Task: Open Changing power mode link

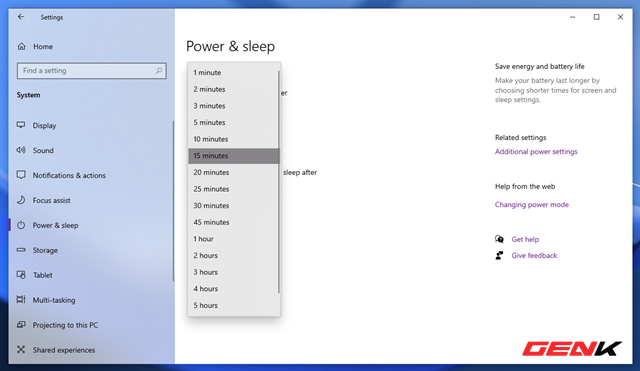Action: pos(531,204)
